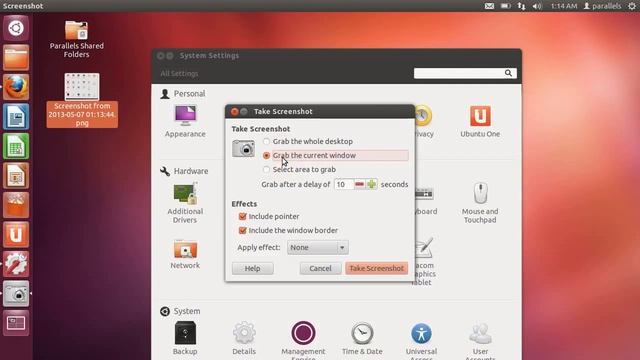
Task: Open Workspace Switcher from launcher
Action: (x=16, y=323)
